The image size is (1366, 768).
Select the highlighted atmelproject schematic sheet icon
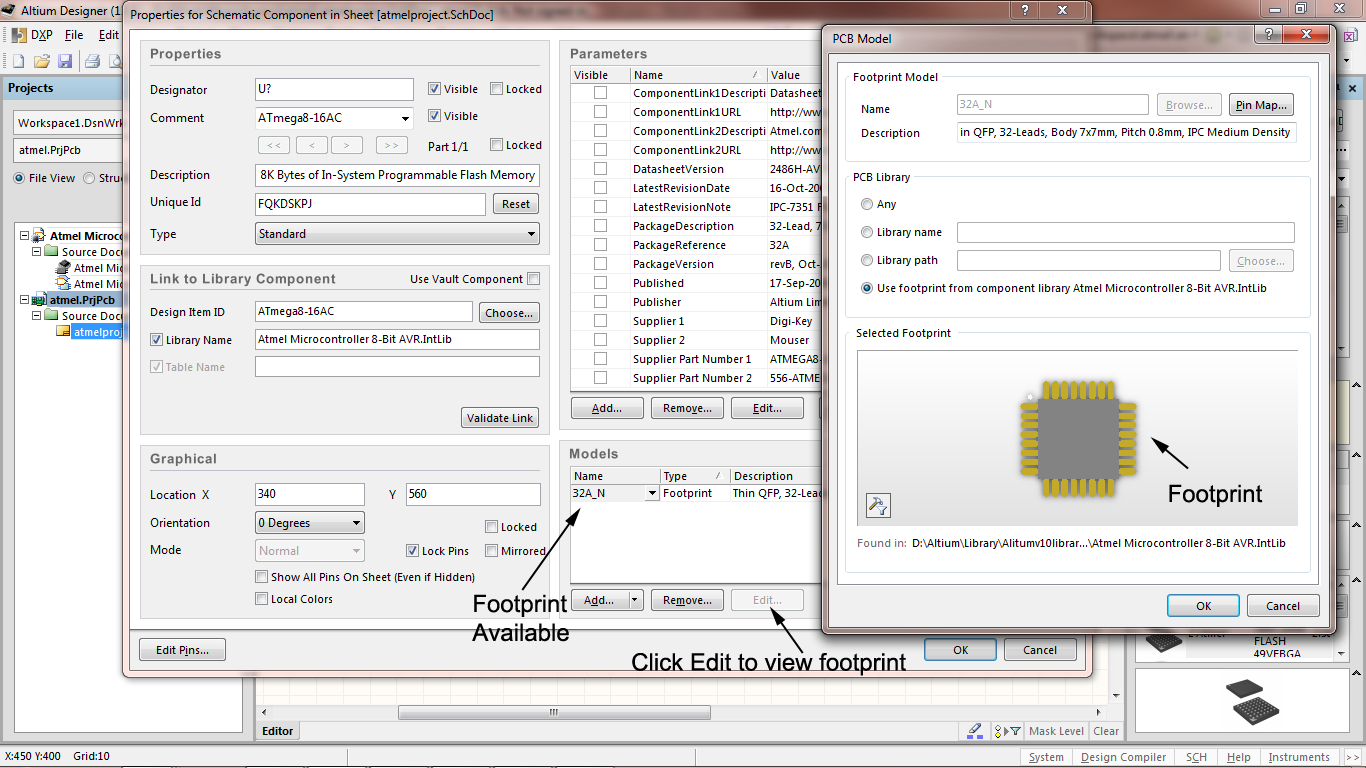pos(63,332)
